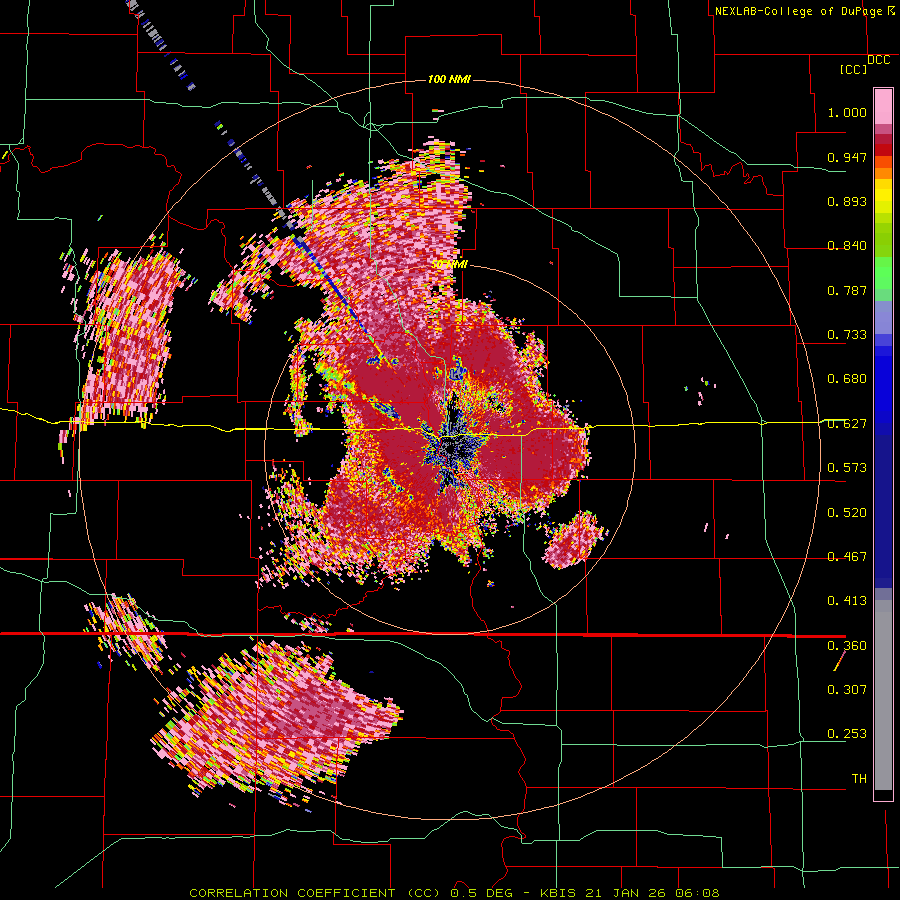Click the TH threshold label
Screen dimensions: 900x900
859,778
